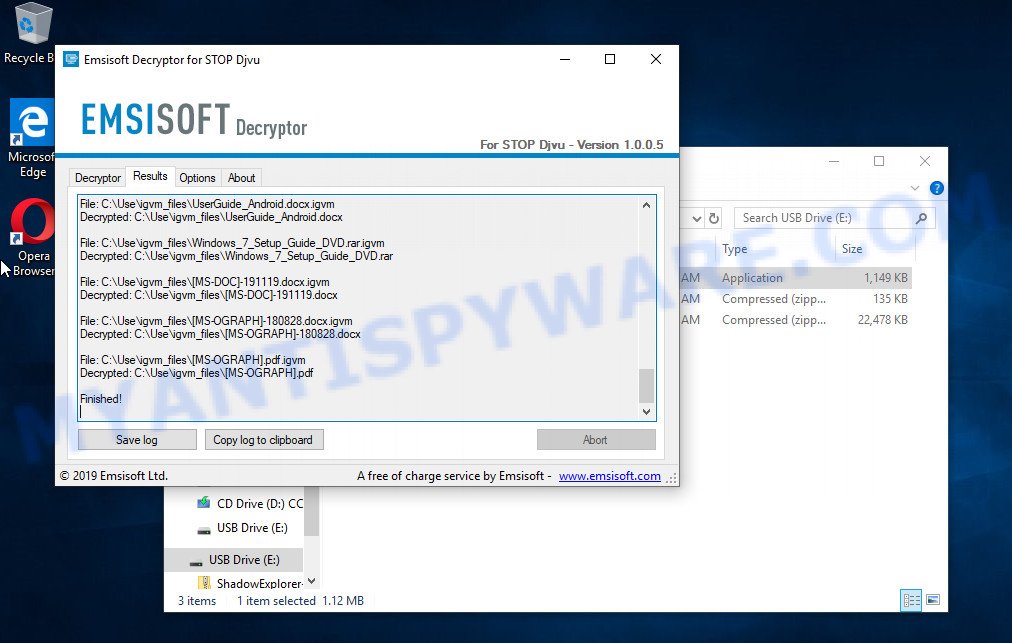Switch to the Decryptor tab
Screen dimensions: 1012x643
[97, 178]
